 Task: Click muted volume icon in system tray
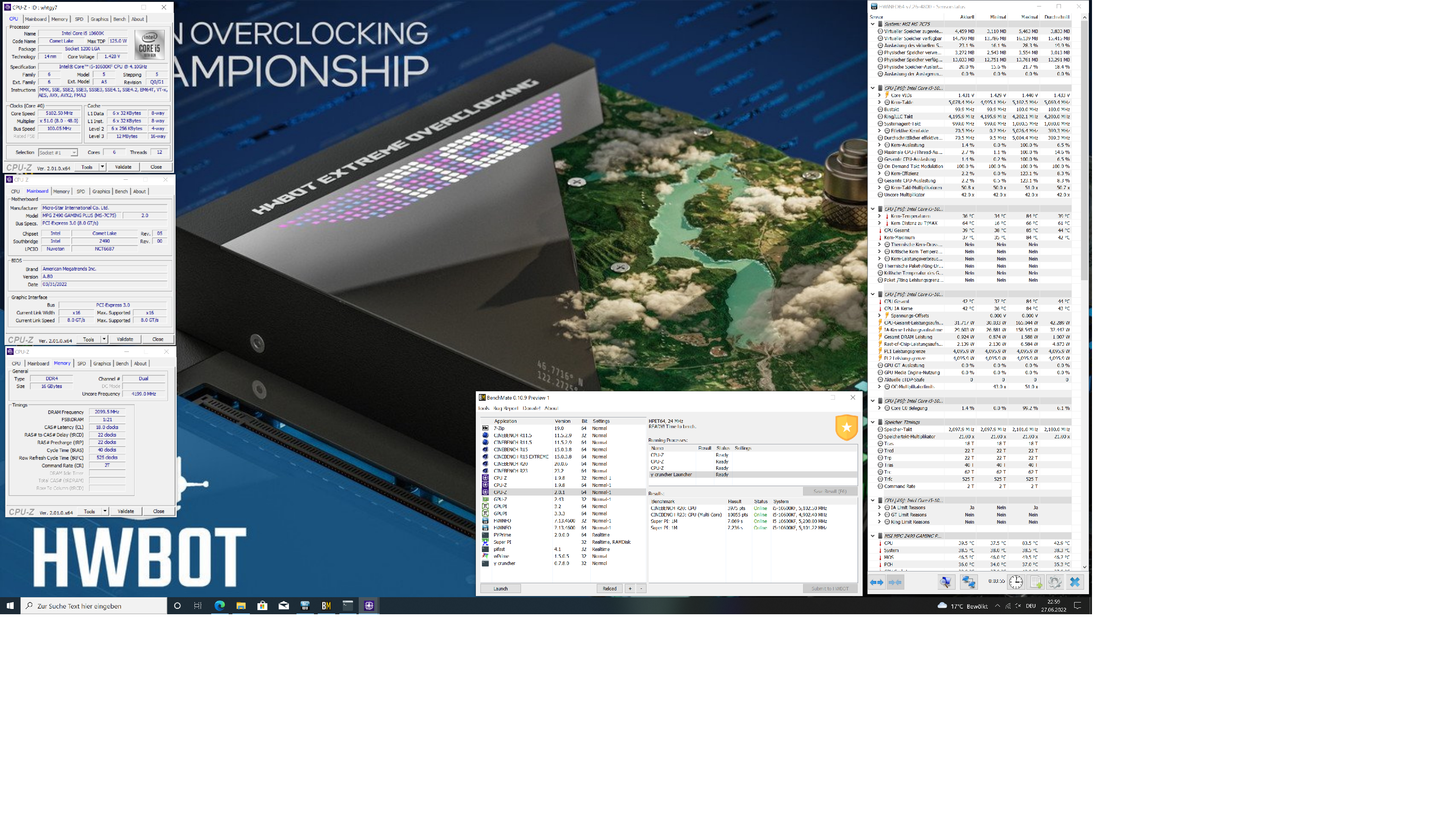(x=1018, y=606)
